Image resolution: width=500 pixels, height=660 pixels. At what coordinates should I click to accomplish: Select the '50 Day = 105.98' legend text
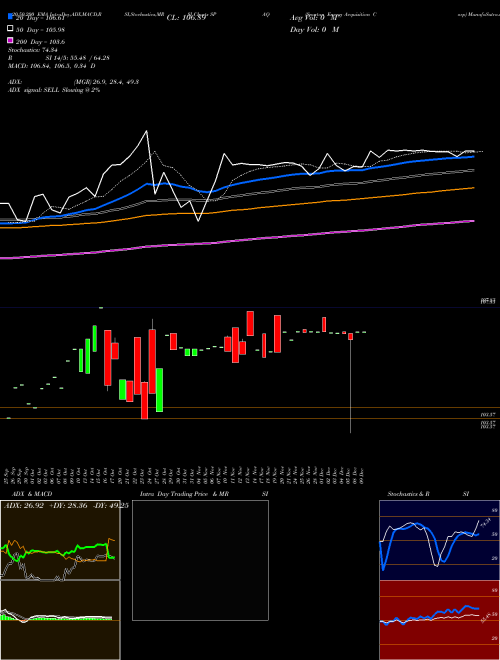point(40,30)
